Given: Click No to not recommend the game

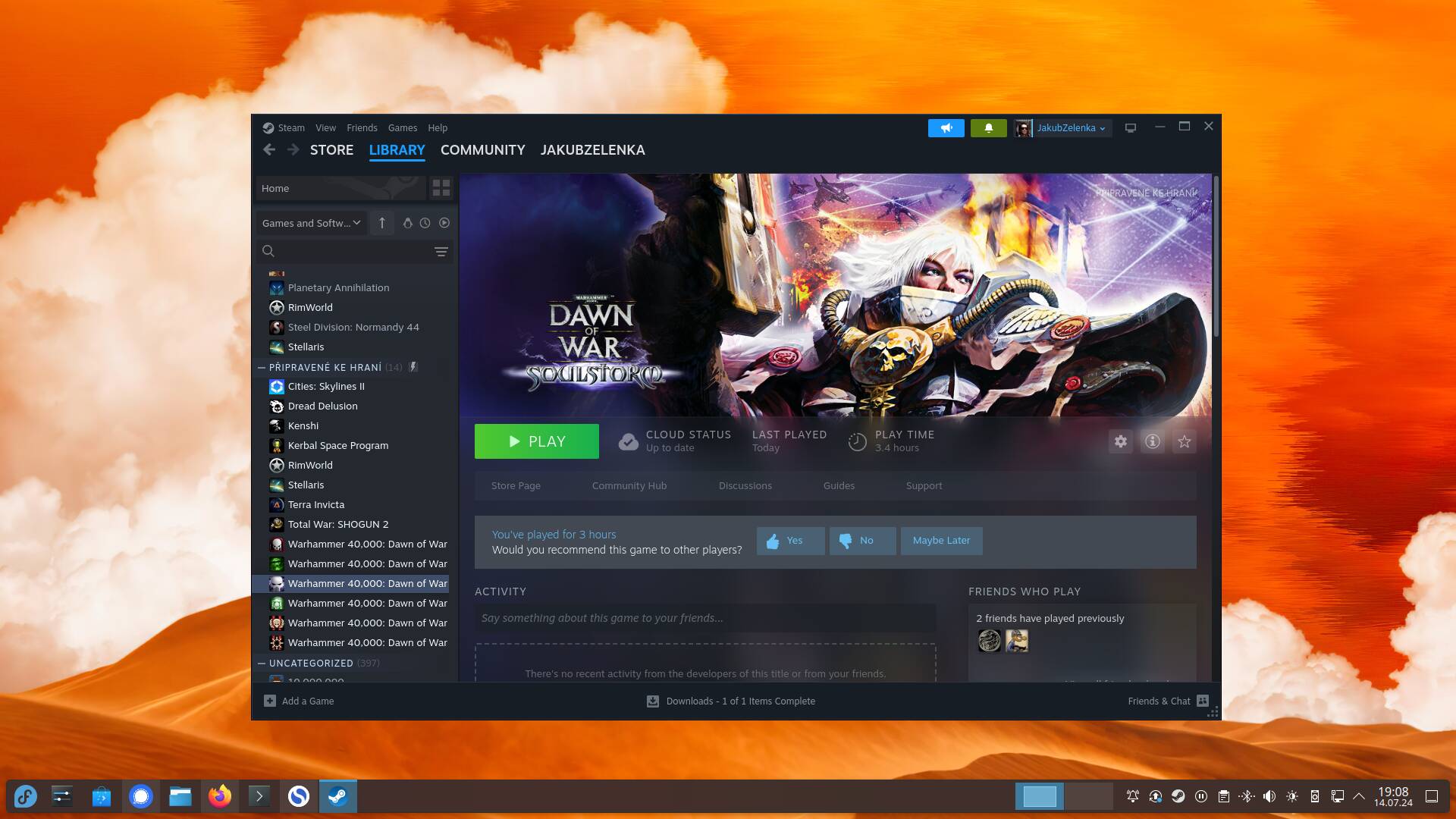Looking at the screenshot, I should [861, 541].
